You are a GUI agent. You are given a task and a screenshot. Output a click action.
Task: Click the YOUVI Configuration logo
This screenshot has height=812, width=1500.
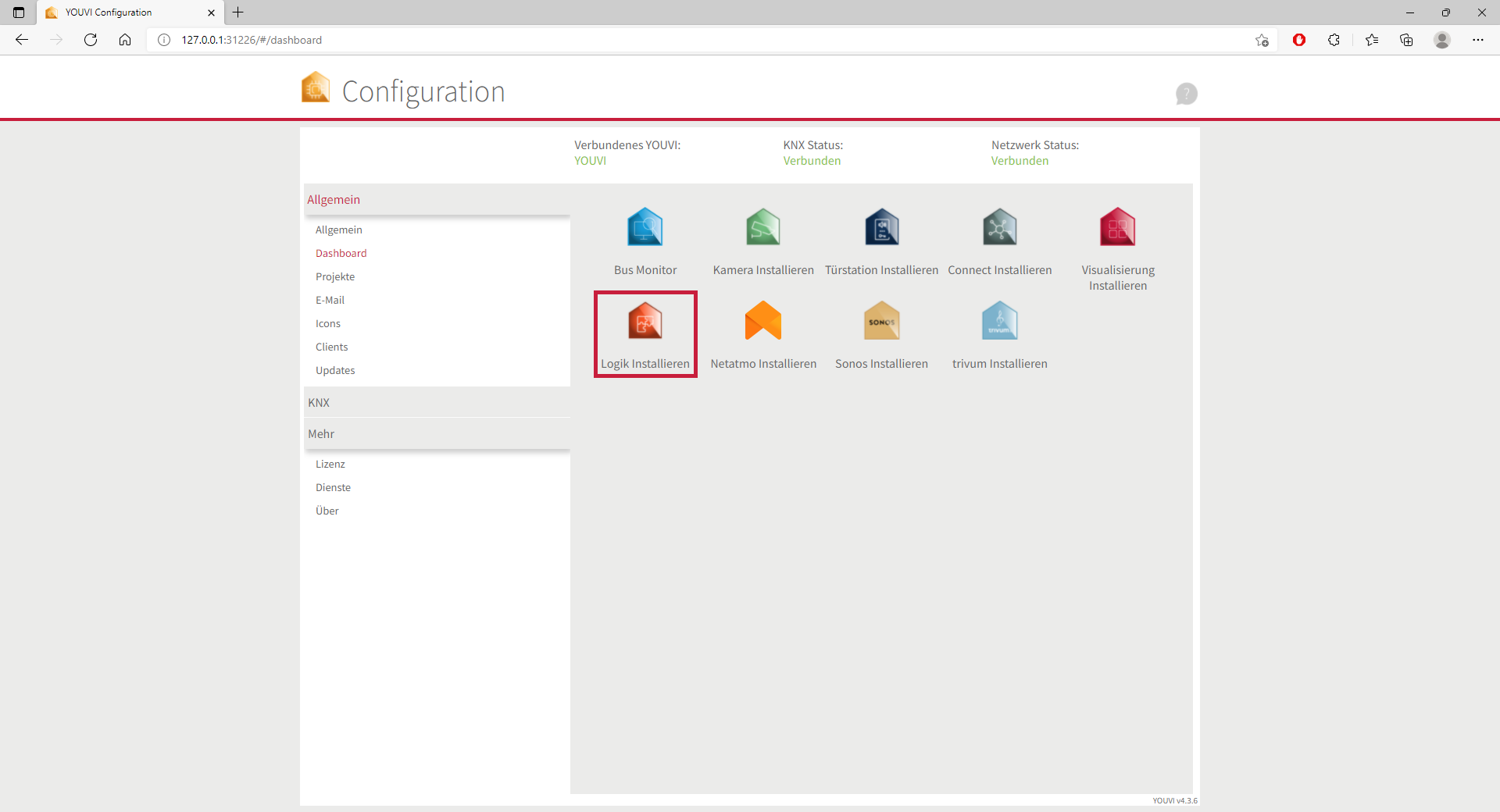tap(316, 87)
